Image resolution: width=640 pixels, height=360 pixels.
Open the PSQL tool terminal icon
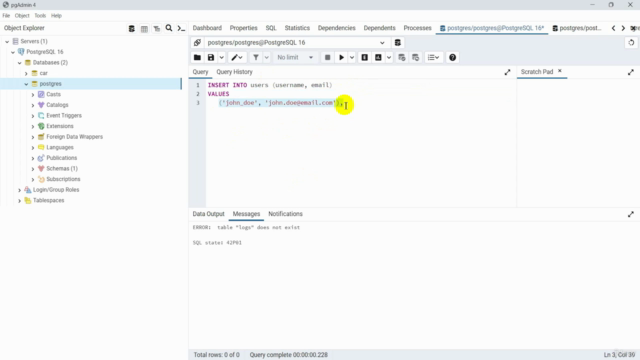click(181, 29)
